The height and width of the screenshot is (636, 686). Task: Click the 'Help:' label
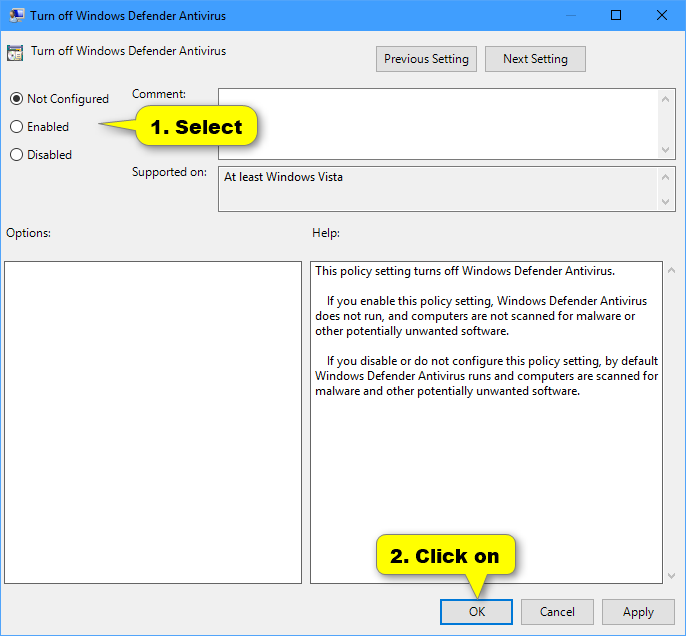point(326,233)
